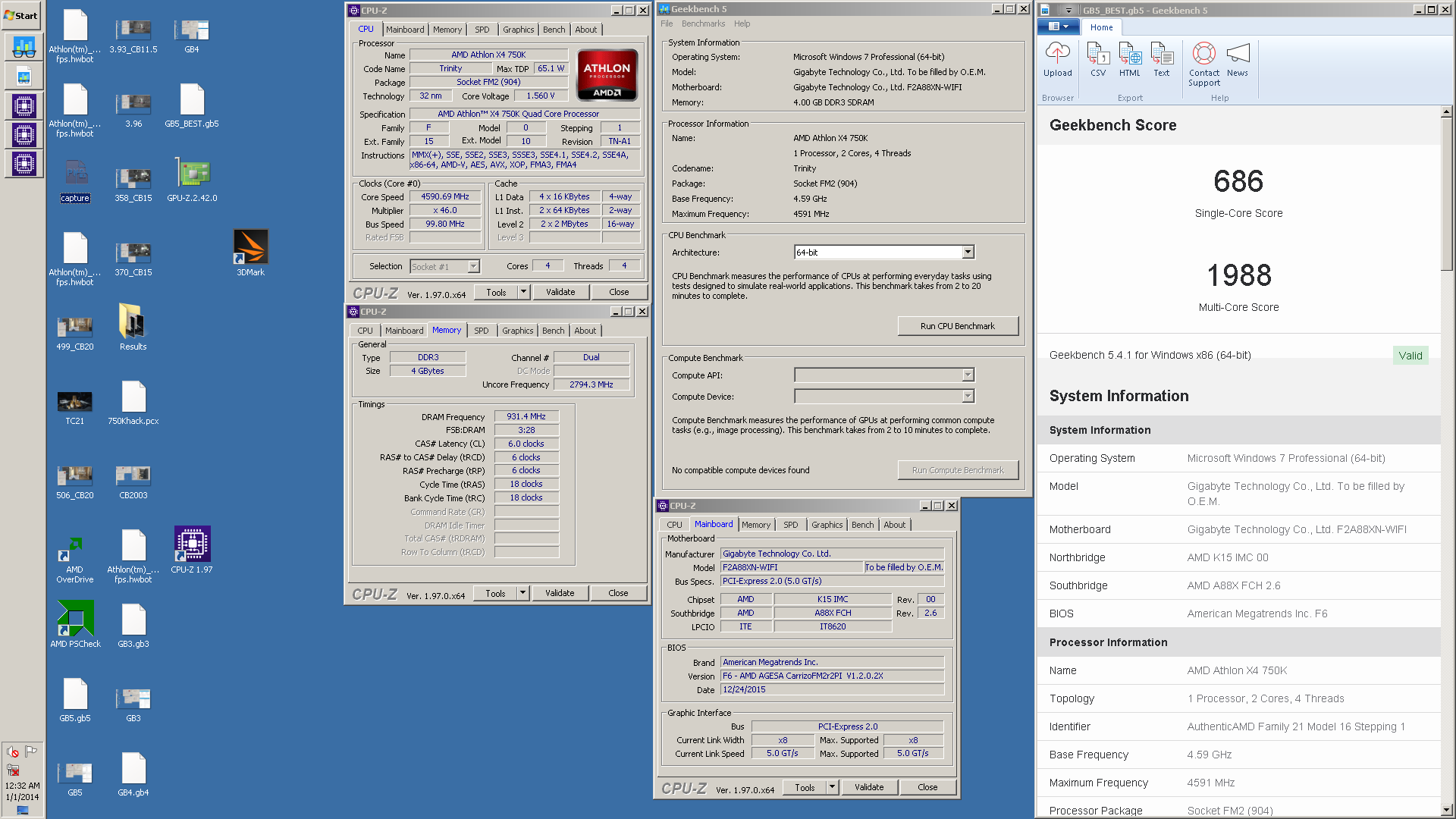This screenshot has height=819, width=1456.
Task: Switch to SPD tab in CPU-Z Memory window
Action: coord(482,331)
